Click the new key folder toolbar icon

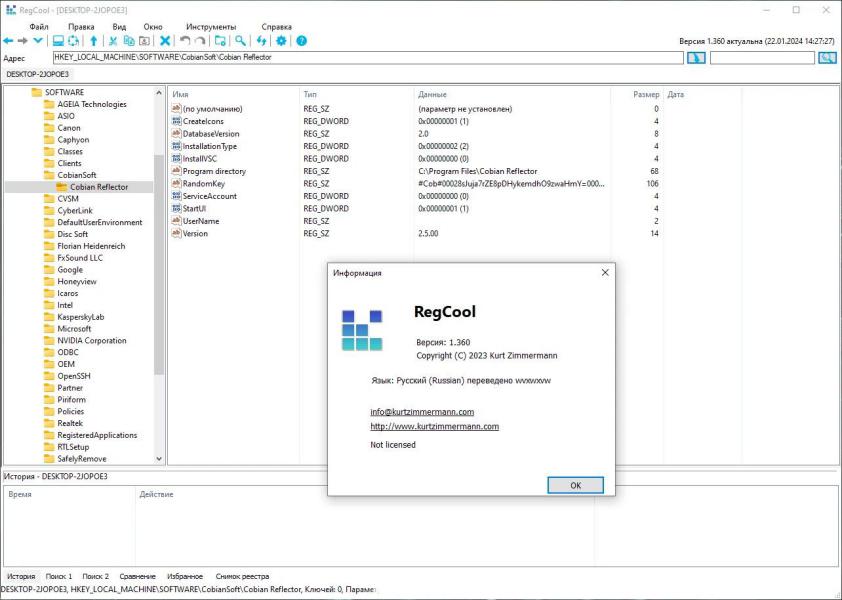220,41
